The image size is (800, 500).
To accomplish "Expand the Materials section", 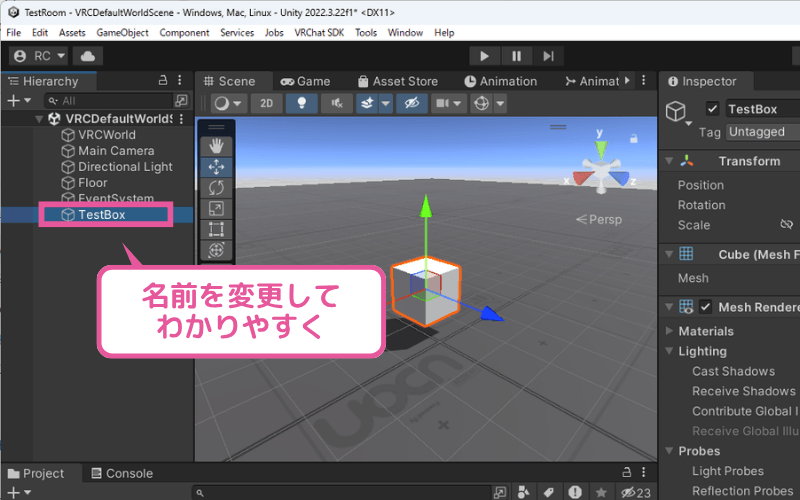I will click(x=669, y=331).
